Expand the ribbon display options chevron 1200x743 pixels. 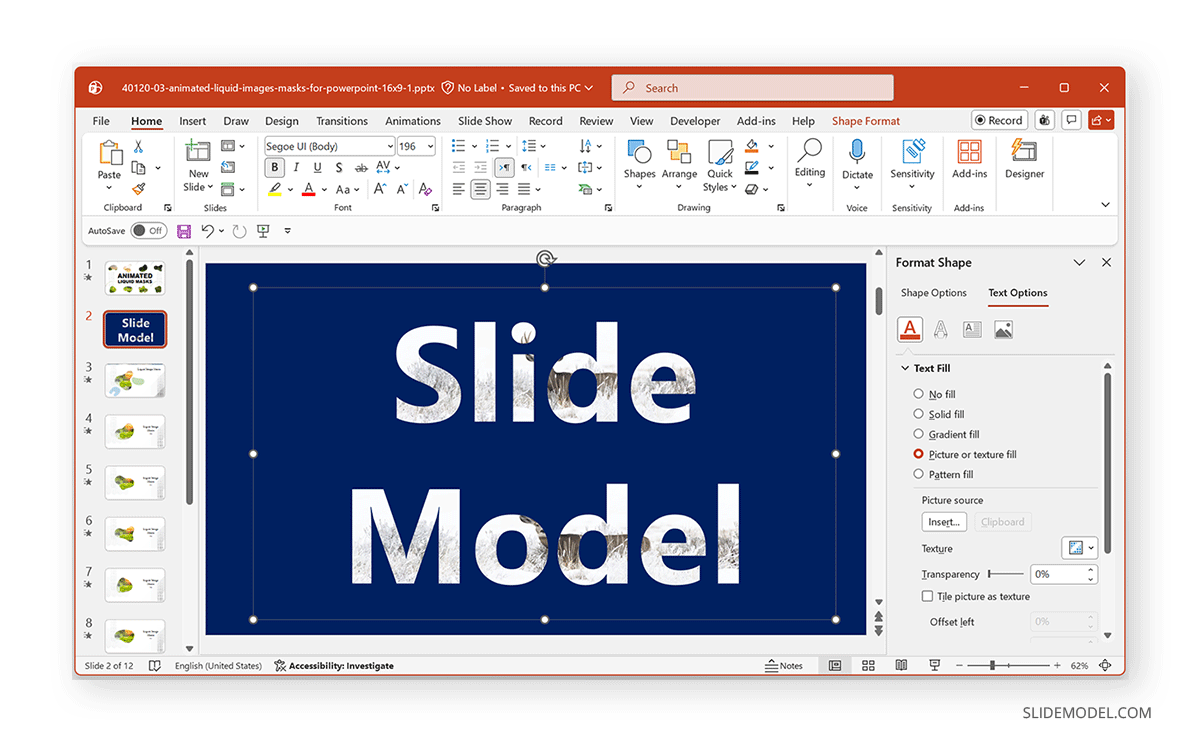(x=1105, y=205)
